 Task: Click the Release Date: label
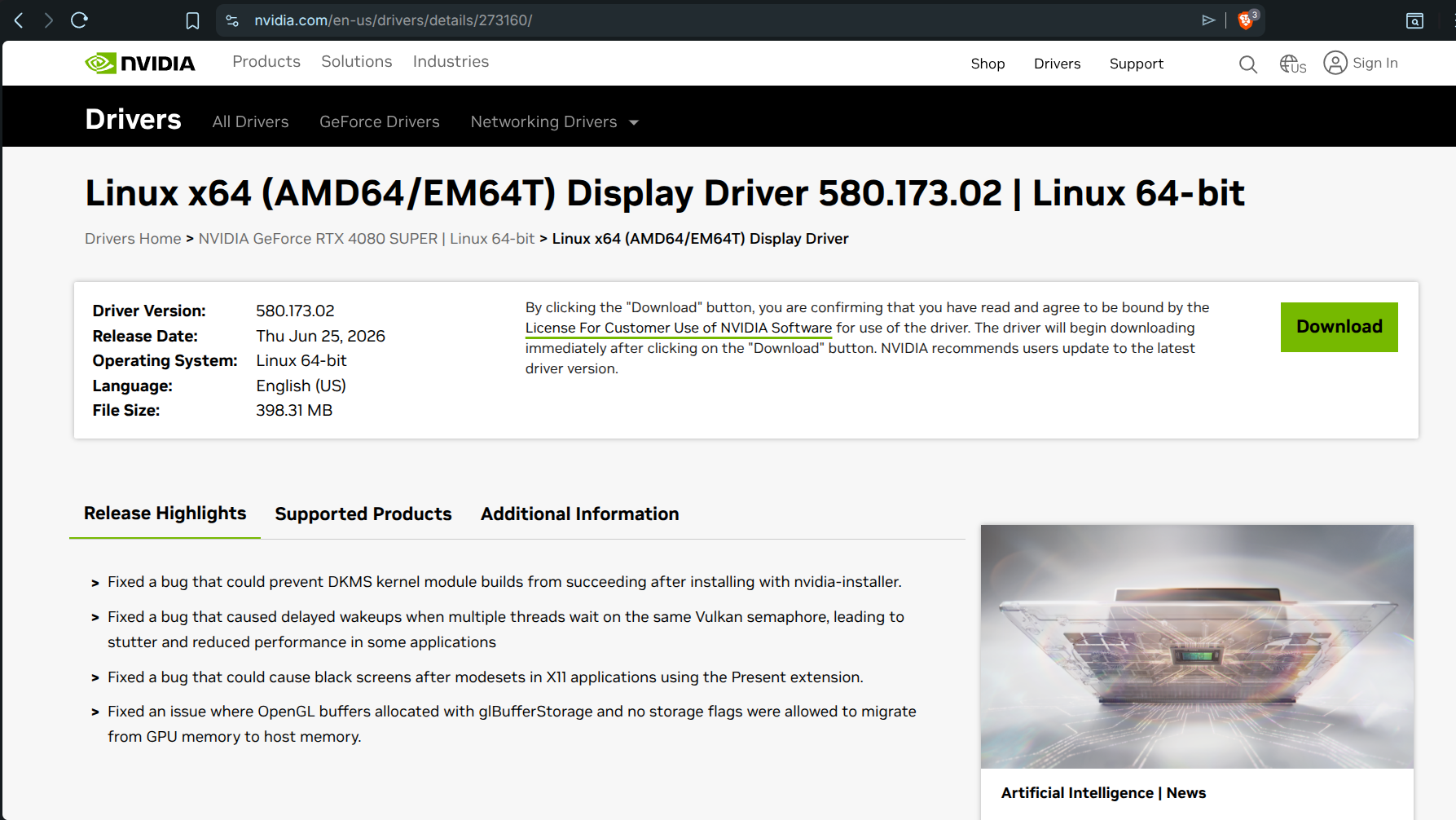(145, 336)
